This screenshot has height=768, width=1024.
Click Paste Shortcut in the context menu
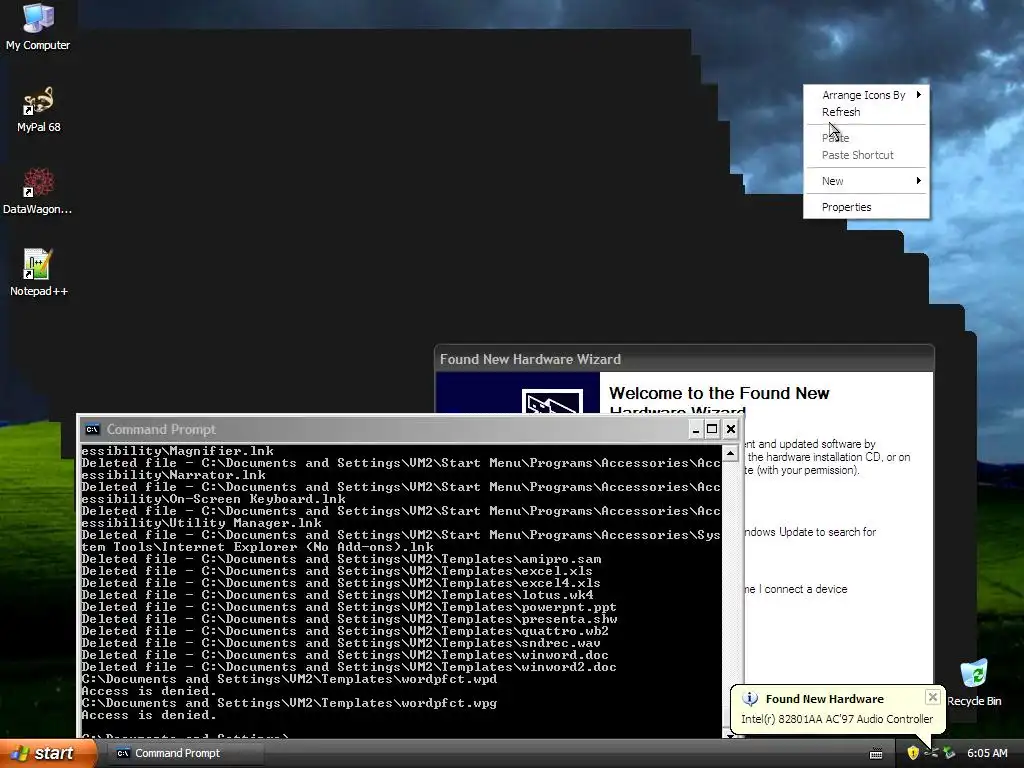point(866,155)
